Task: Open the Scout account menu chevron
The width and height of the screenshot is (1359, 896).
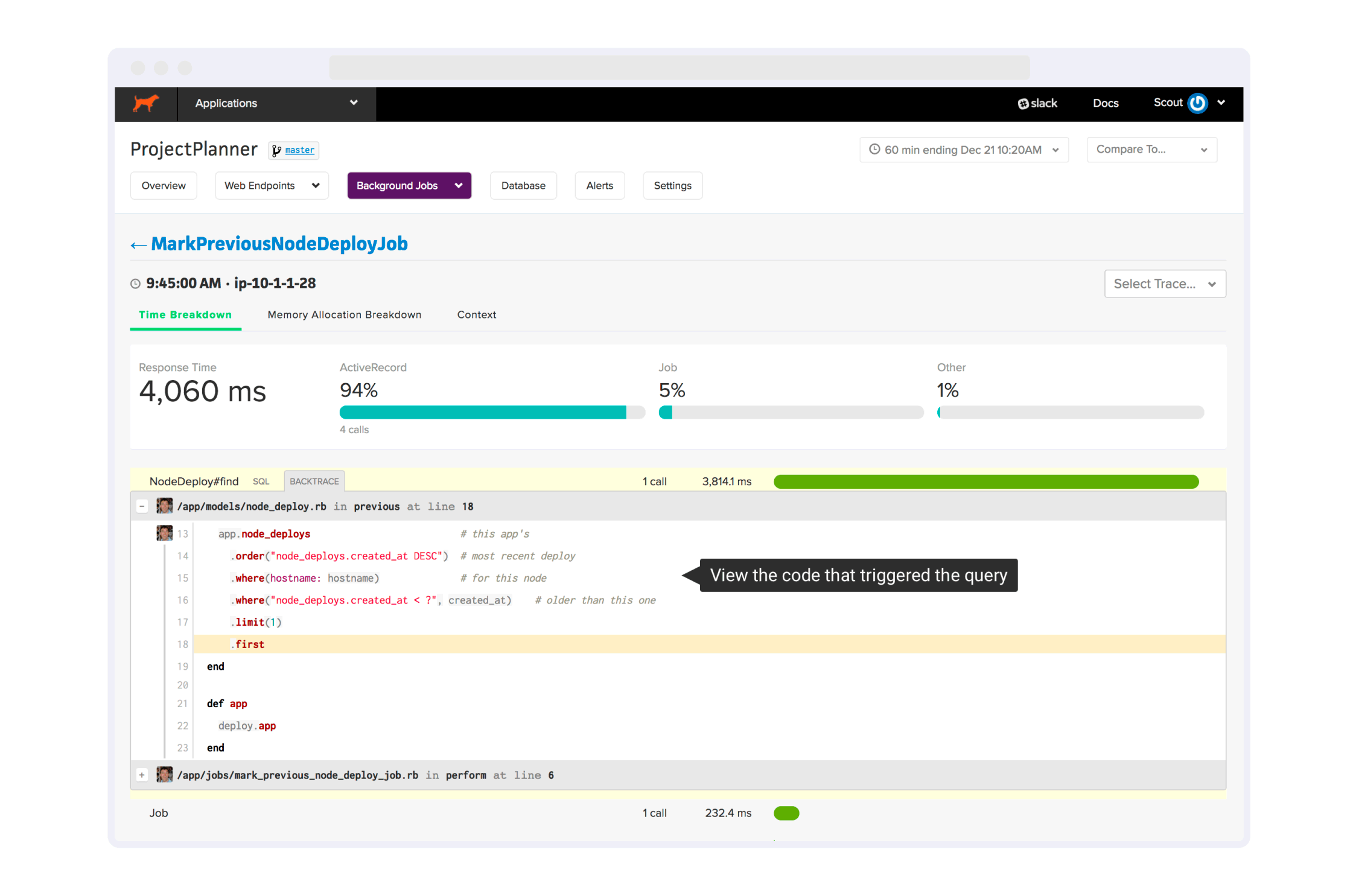Action: (1221, 103)
